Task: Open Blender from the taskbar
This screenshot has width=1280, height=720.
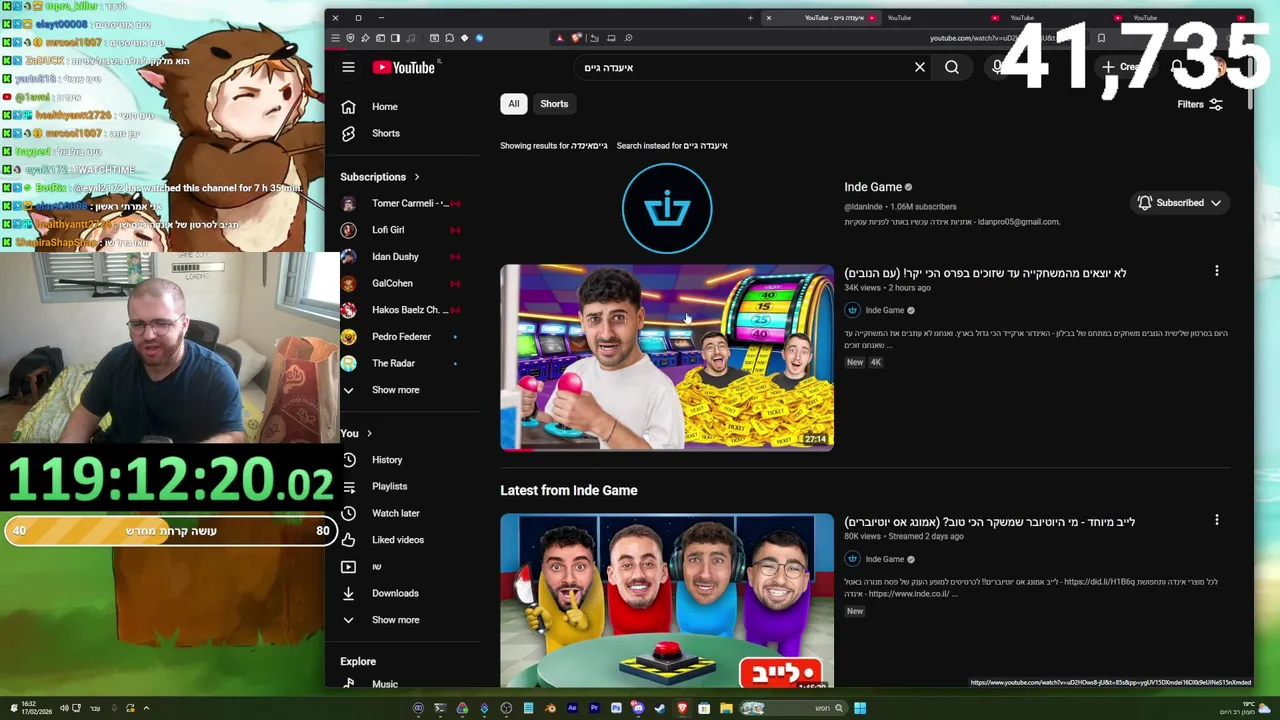Action: (x=551, y=708)
